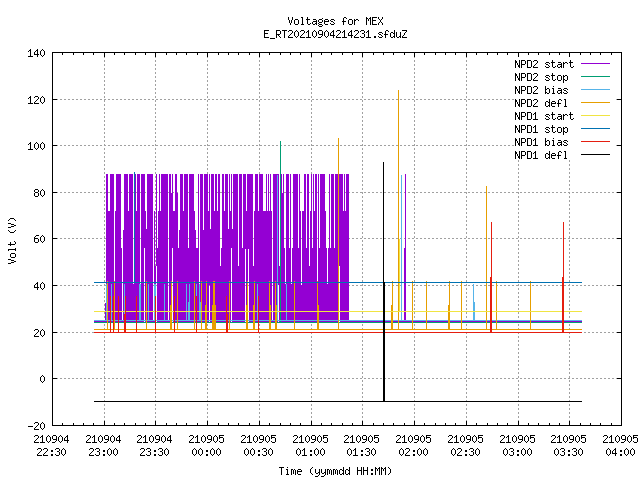Screen dimensions: 640x480
Task: Click the y-axis tick value 40
Action: 40,286
